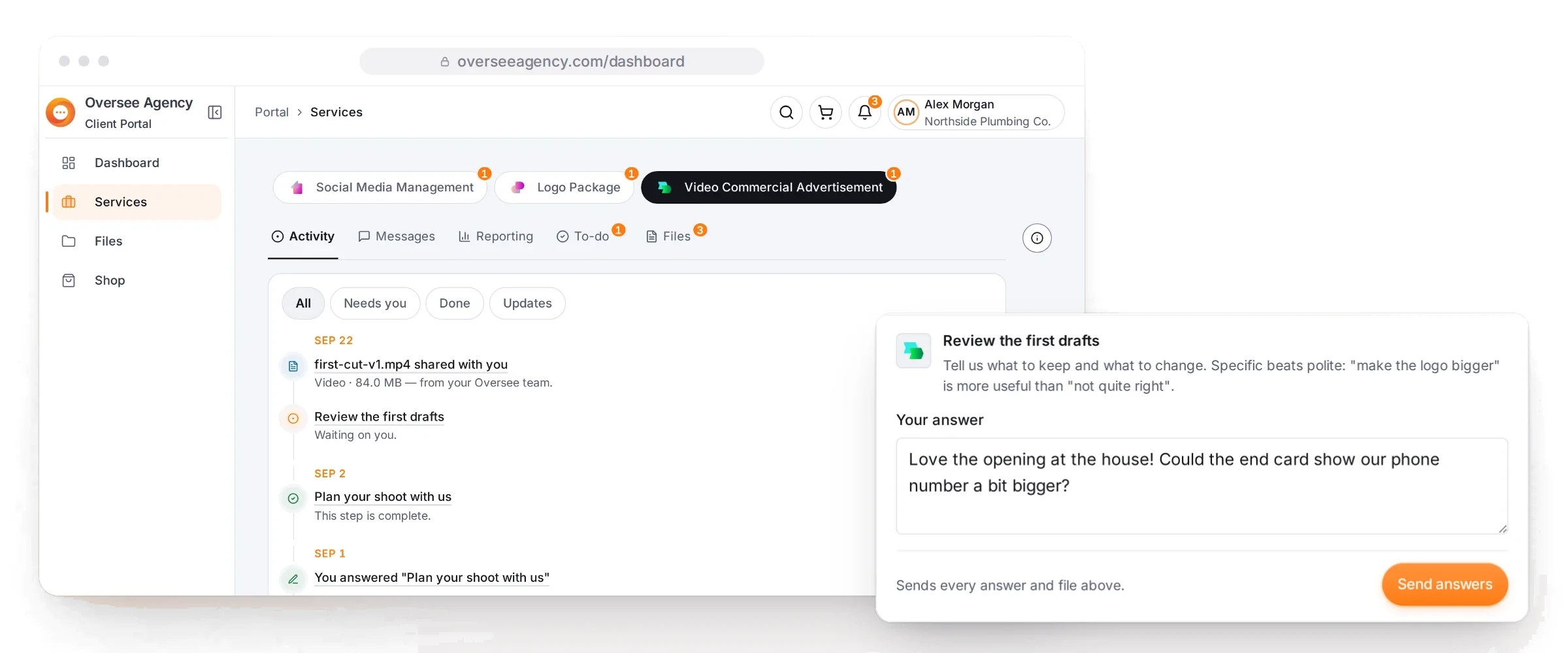Open the shopping cart icon
Image resolution: width=1568 pixels, height=653 pixels.
tap(826, 112)
